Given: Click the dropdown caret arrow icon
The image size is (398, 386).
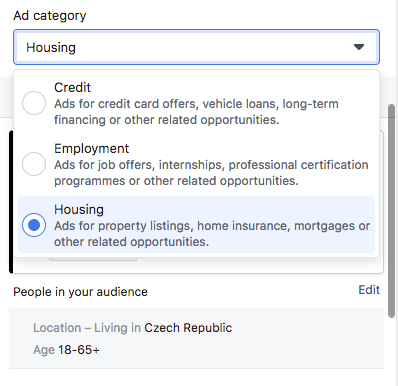Looking at the screenshot, I should pyautogui.click(x=359, y=47).
